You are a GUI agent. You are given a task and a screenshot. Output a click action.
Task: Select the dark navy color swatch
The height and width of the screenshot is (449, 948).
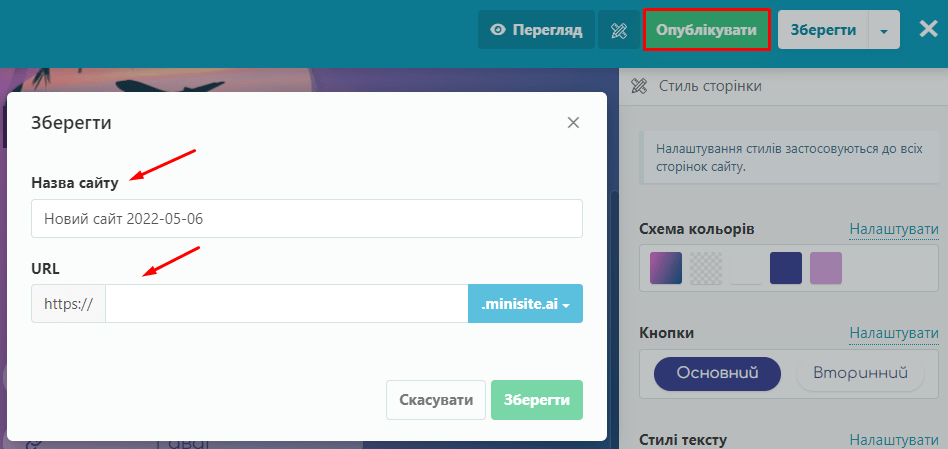(x=786, y=268)
